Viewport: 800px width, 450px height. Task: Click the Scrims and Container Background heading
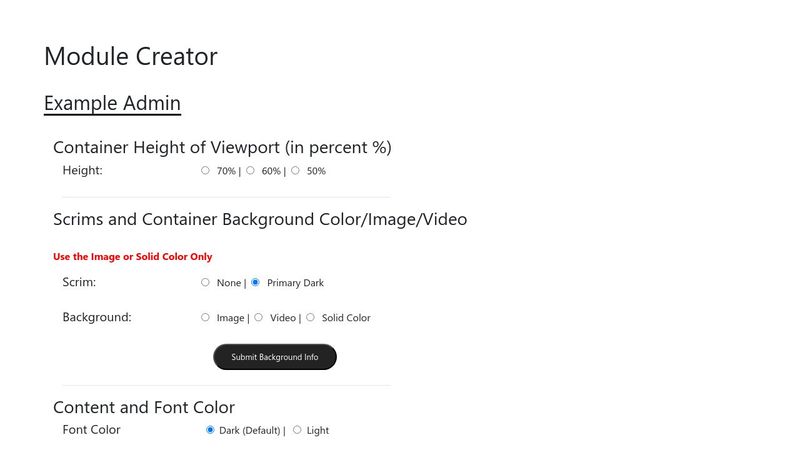[260, 219]
